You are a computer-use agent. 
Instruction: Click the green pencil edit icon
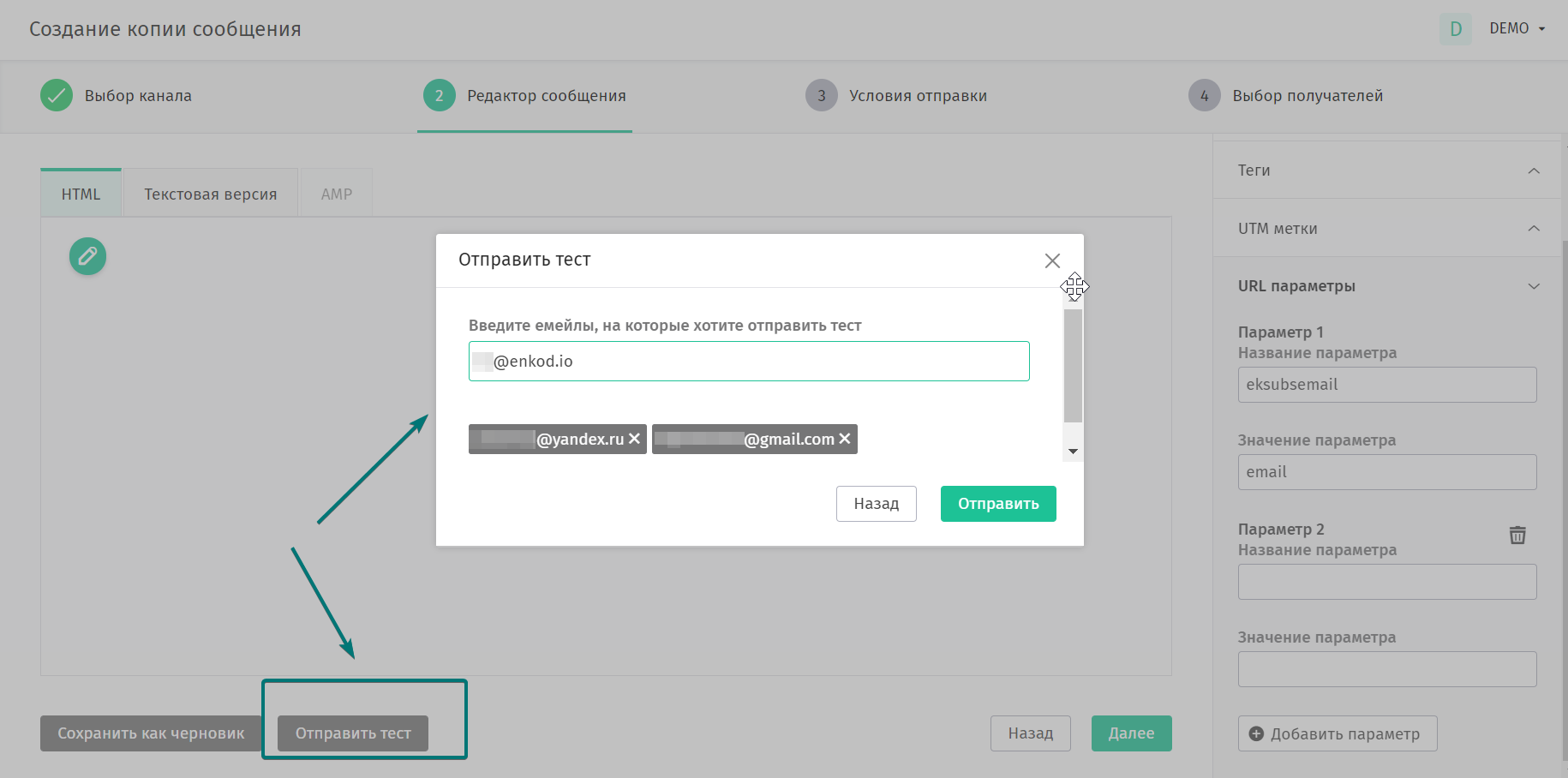[x=87, y=256]
